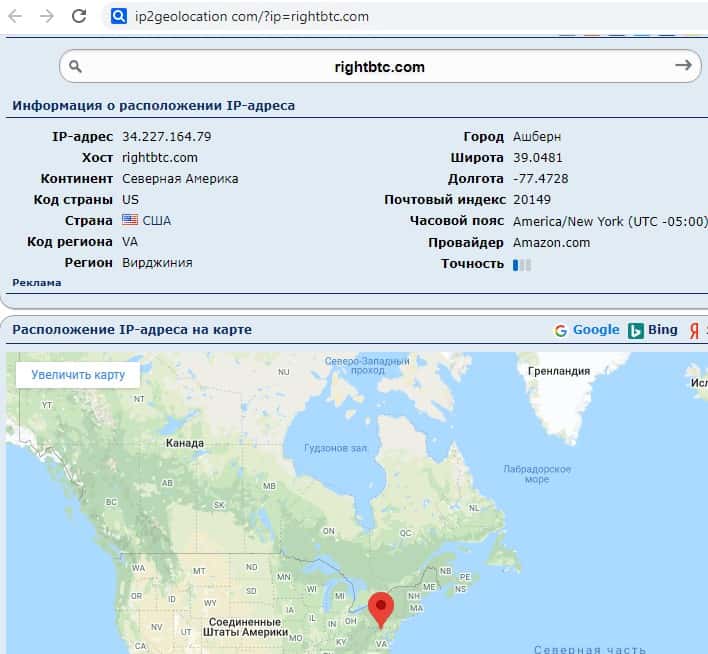Viewport: 708px width, 654px height.
Task: Click the Yandex Я icon above the map
Action: click(x=694, y=331)
